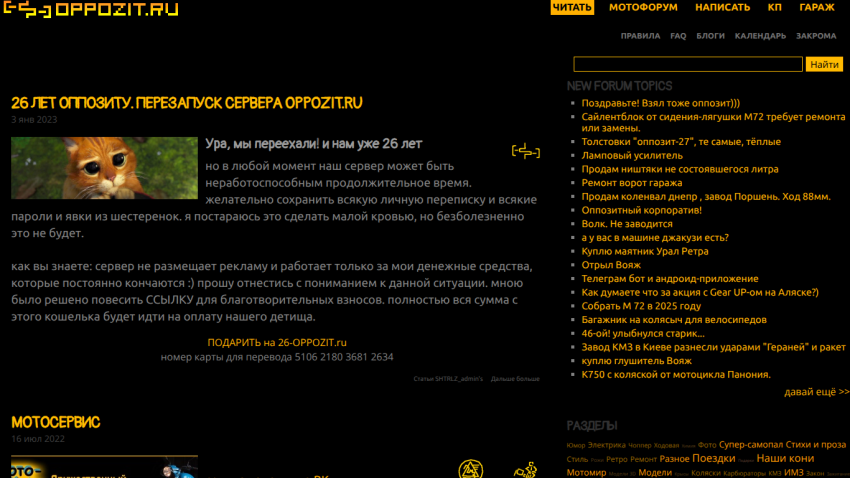Screen dimensions: 850x478
Task: Select the Поездки section tag
Action: tap(713, 458)
